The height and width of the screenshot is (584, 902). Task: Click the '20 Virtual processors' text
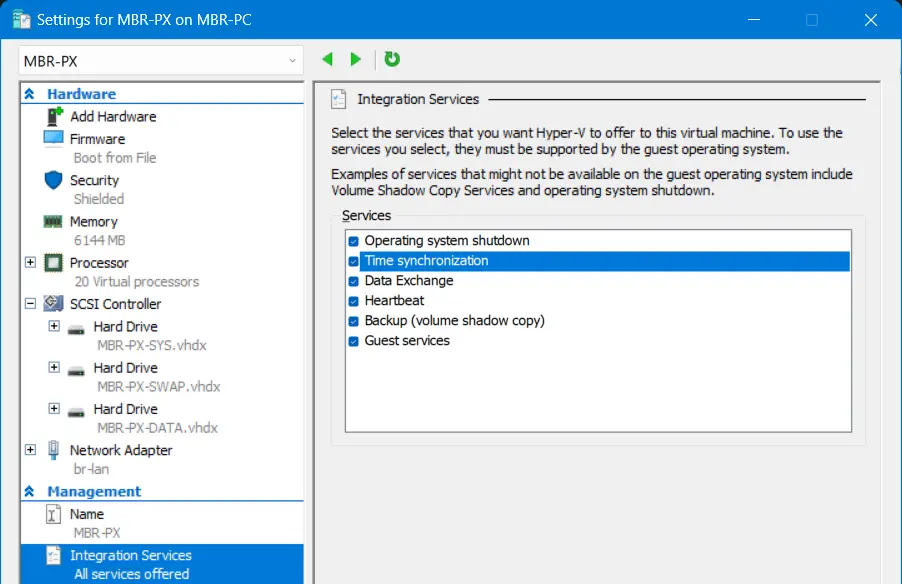click(137, 281)
